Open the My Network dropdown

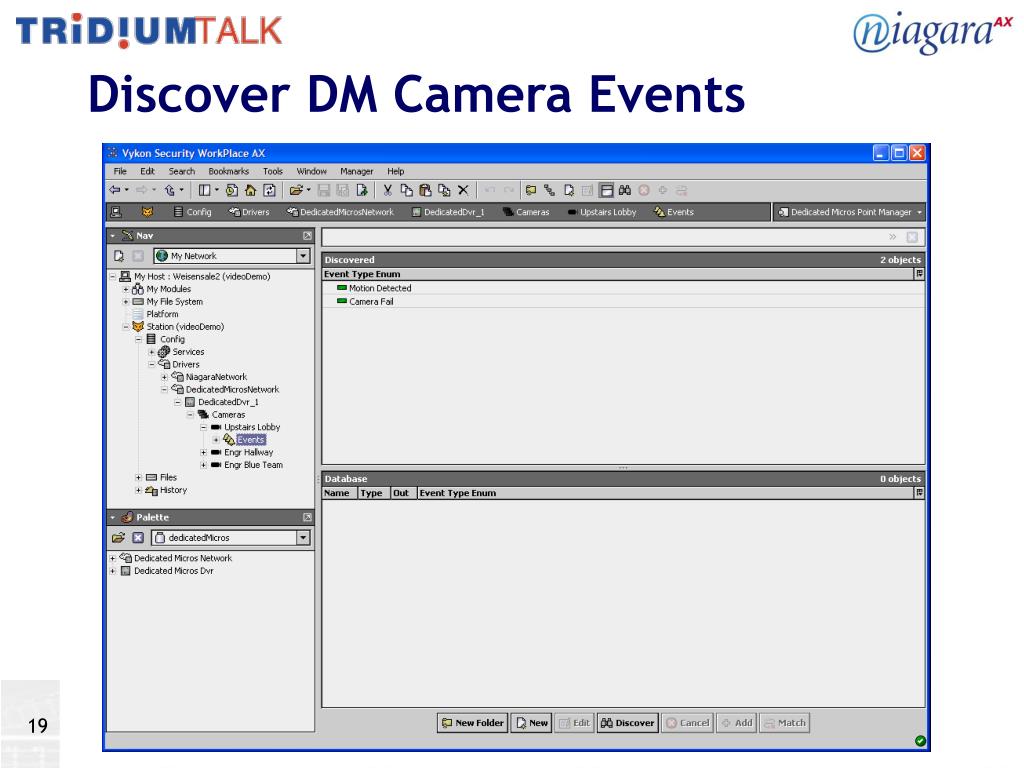(303, 256)
